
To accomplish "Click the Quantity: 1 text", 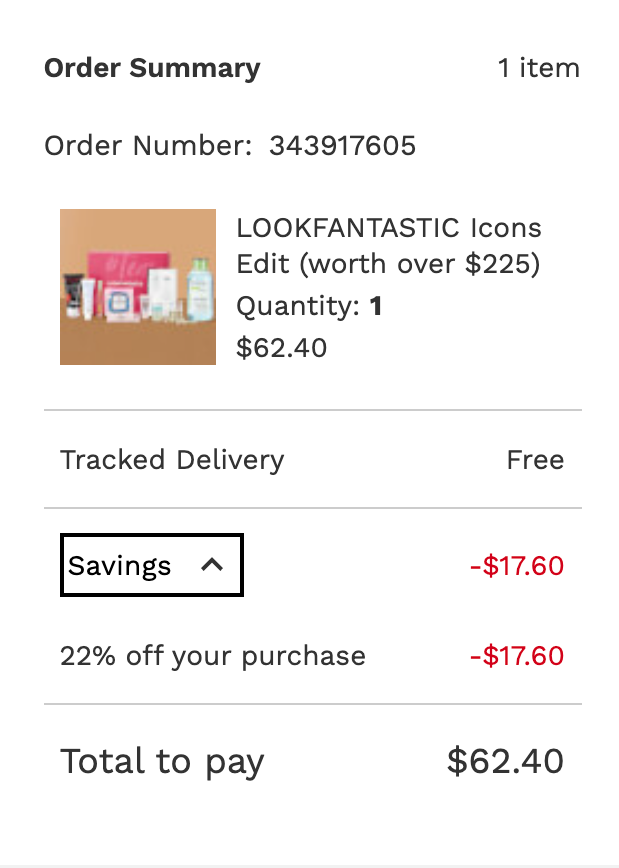I will tap(309, 306).
